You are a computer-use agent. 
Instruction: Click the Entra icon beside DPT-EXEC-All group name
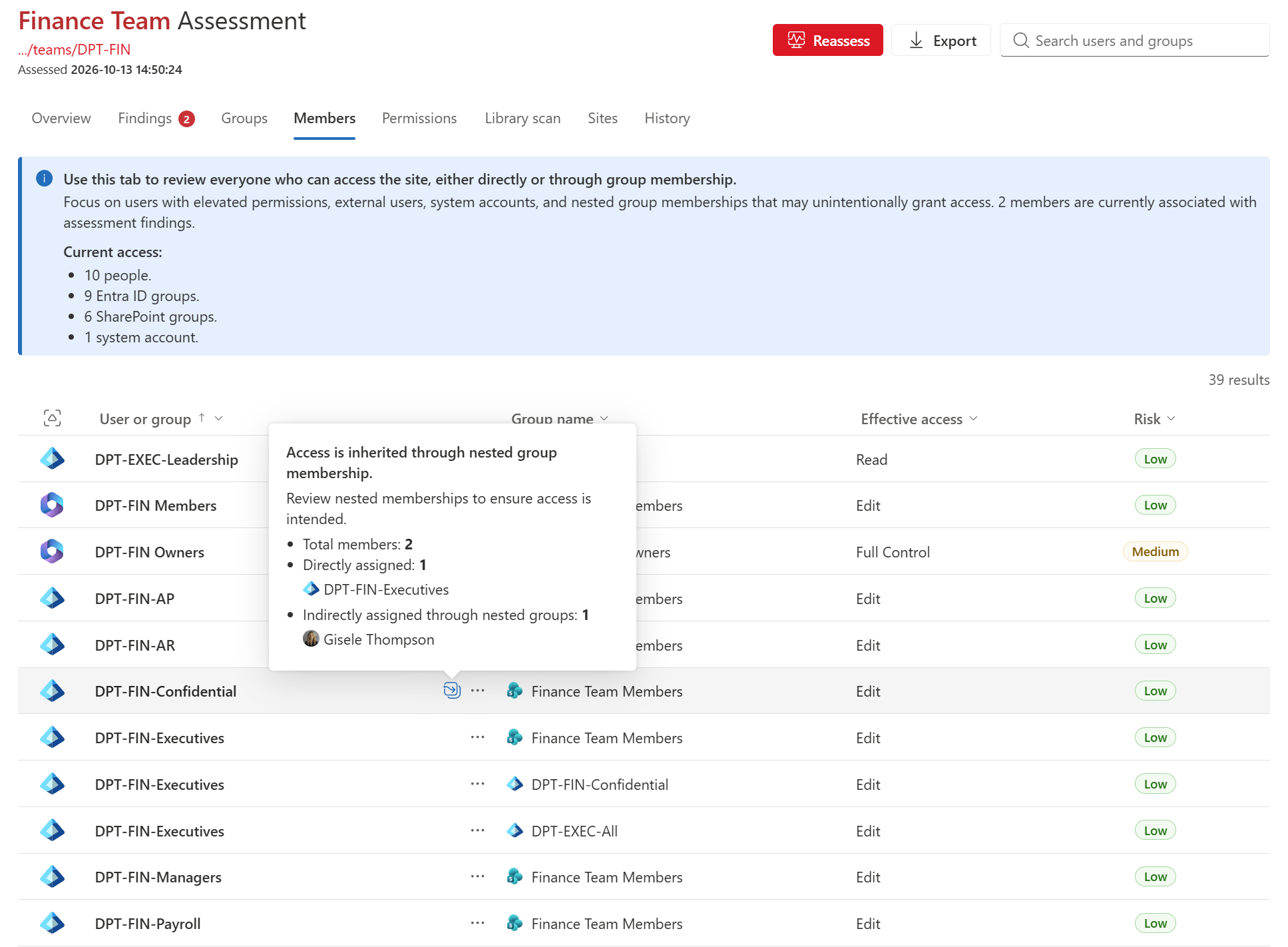(x=515, y=830)
